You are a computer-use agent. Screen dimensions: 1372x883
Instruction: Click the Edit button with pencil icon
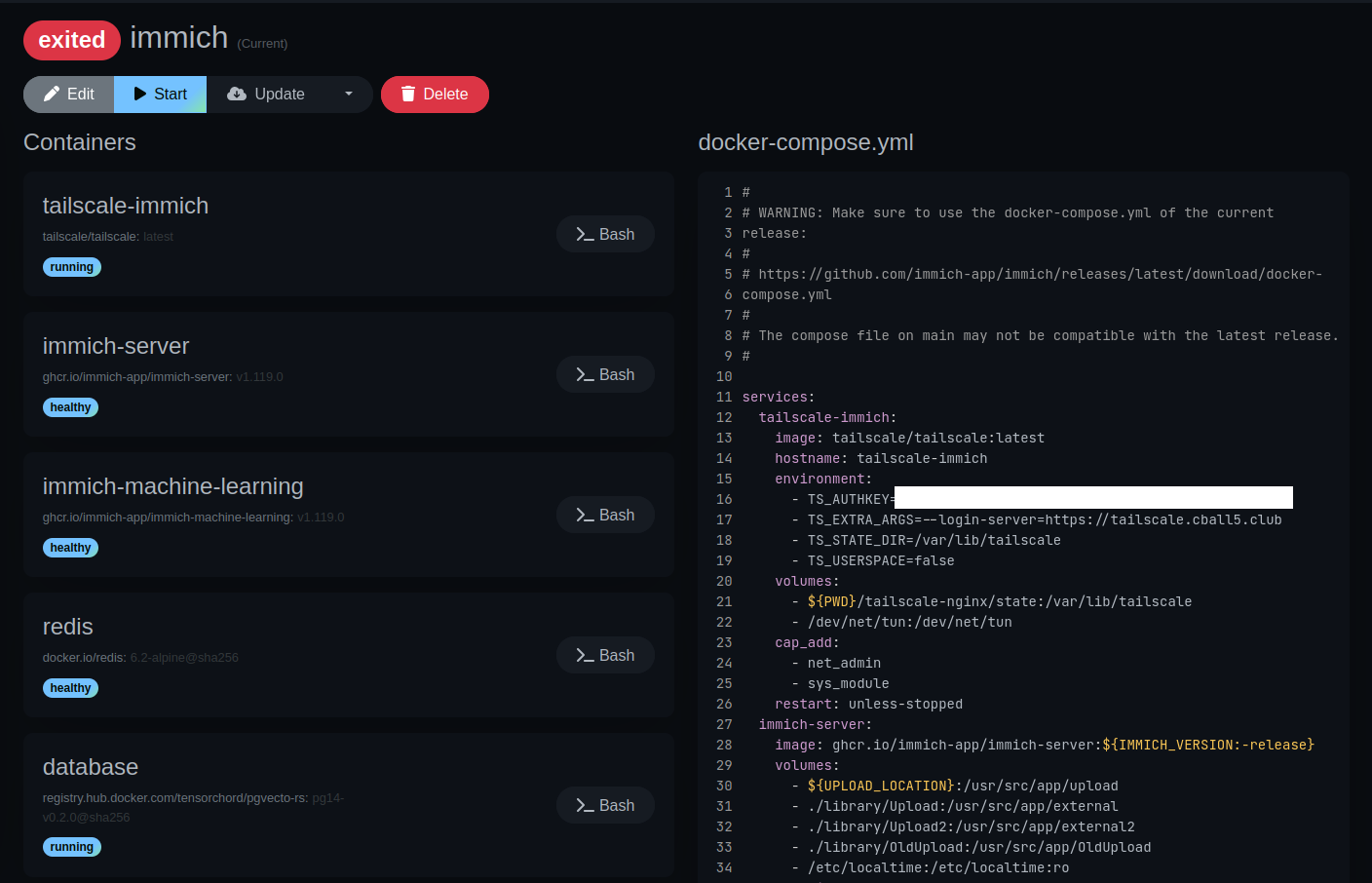click(x=69, y=95)
